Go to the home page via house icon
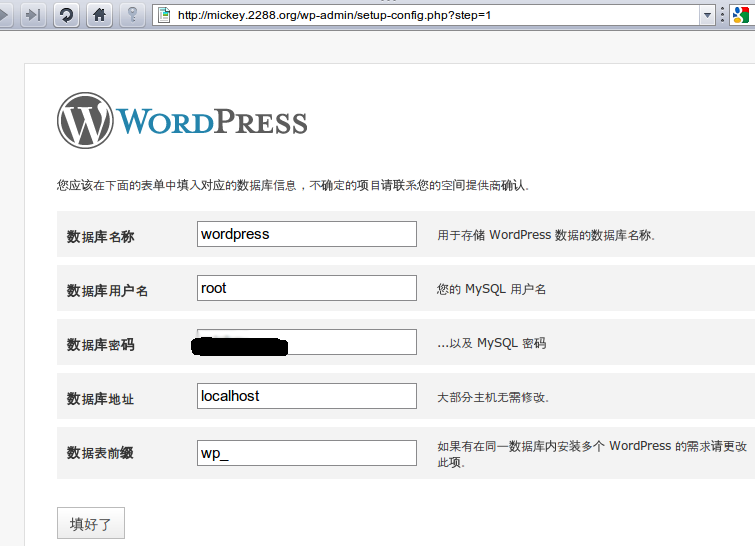 tap(99, 15)
